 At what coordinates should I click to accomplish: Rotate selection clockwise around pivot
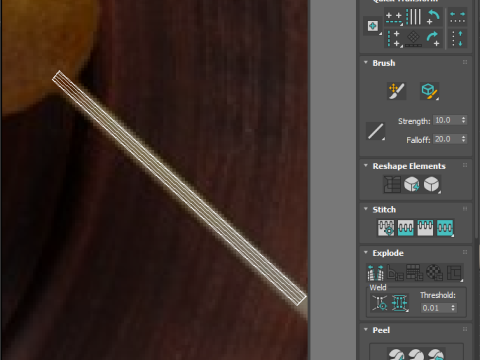[433, 39]
